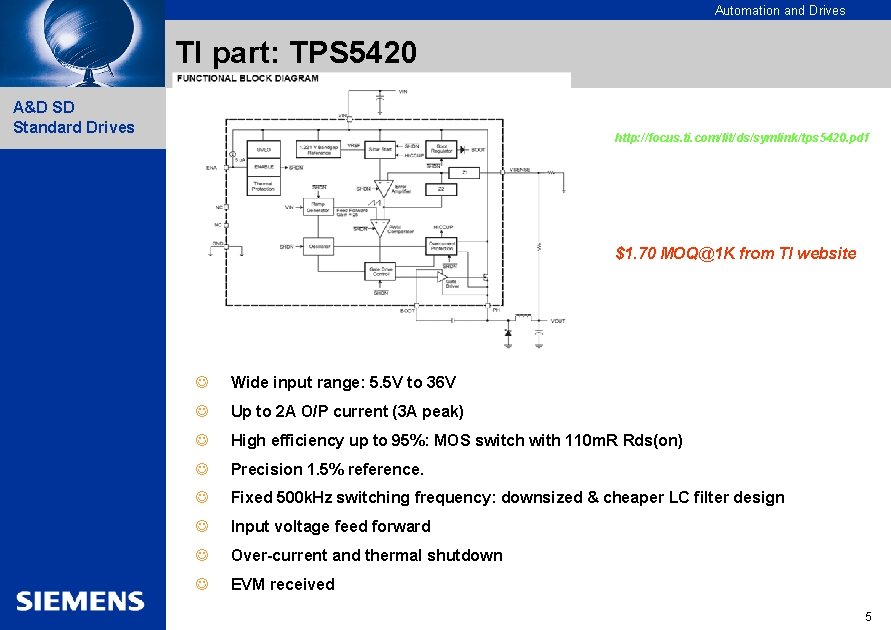891x630 pixels.
Task: Click the smiley icon beside "Wide input range"
Action: [x=202, y=382]
